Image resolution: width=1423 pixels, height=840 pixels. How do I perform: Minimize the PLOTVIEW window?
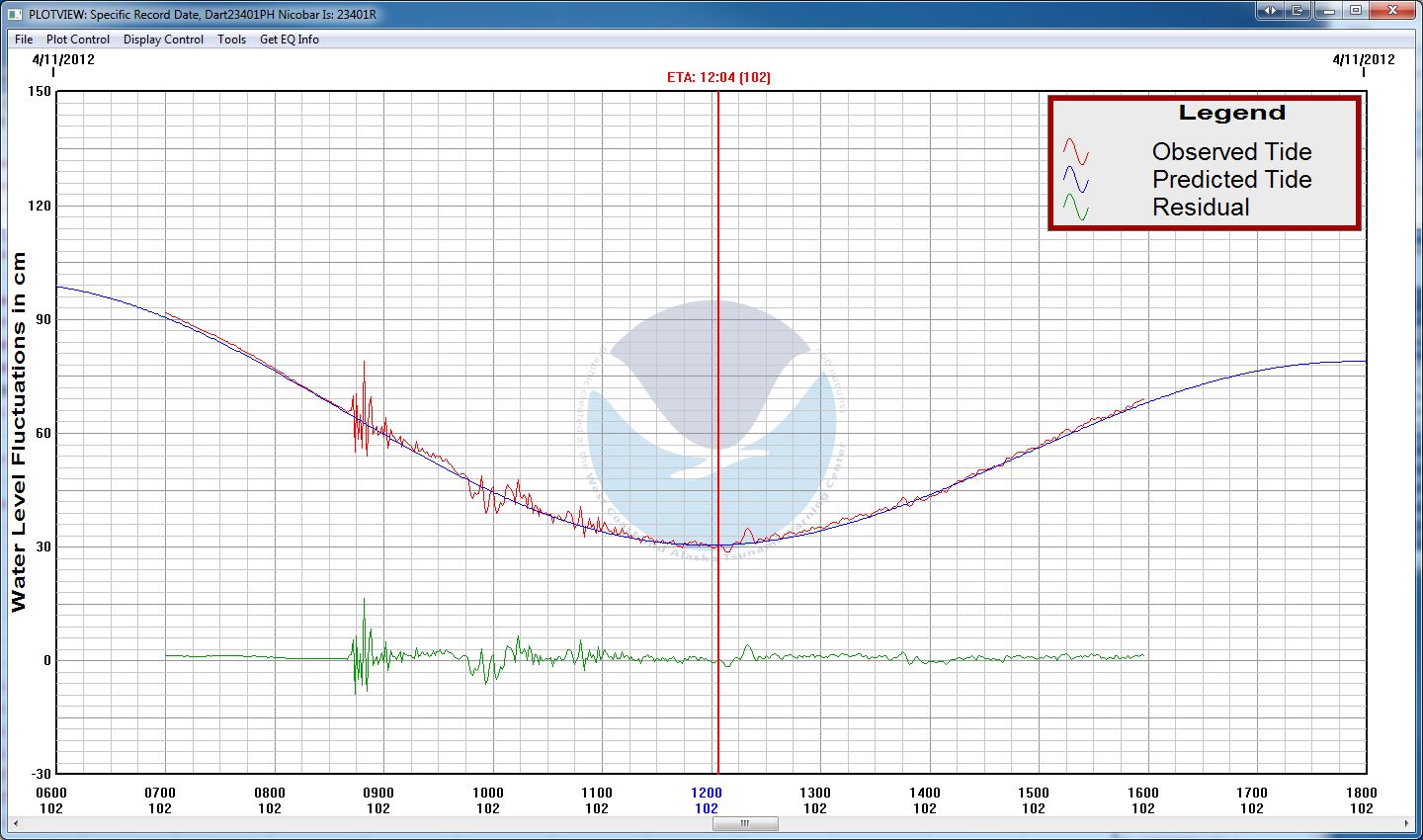(x=1327, y=11)
